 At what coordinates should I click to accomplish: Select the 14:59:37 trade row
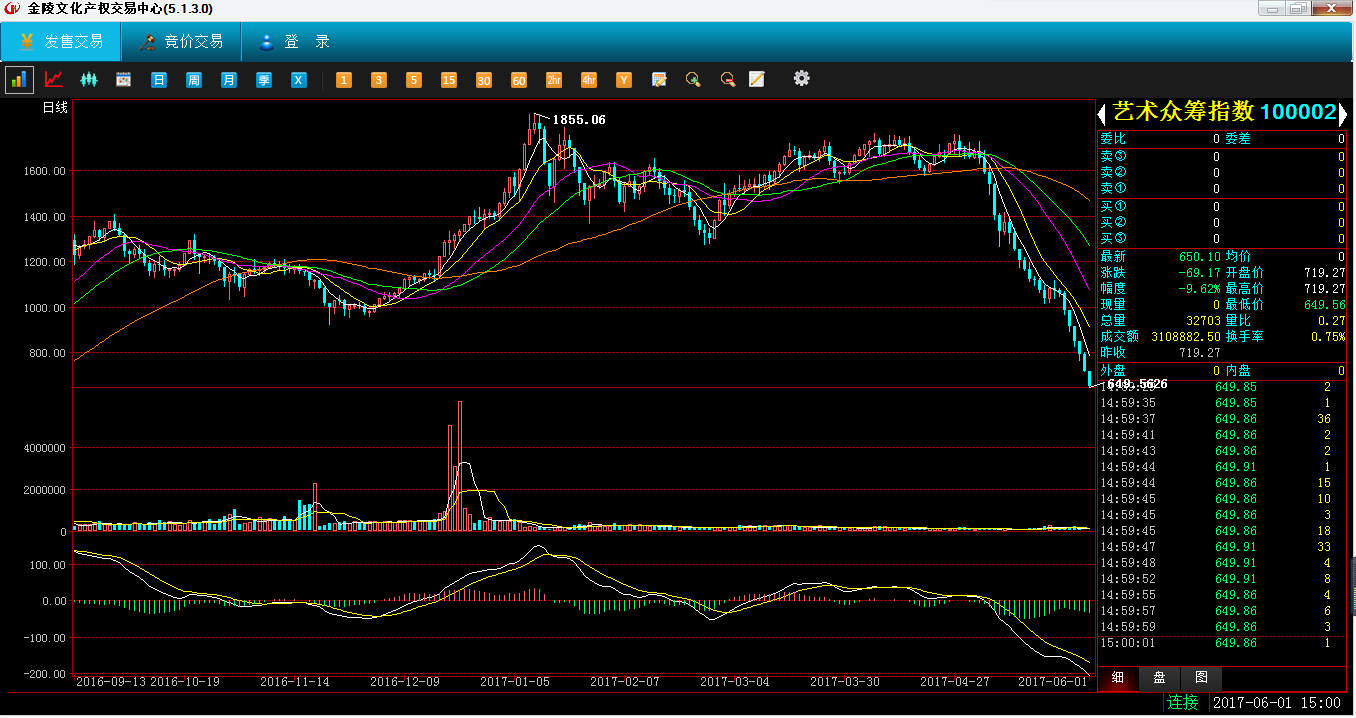(x=1222, y=419)
